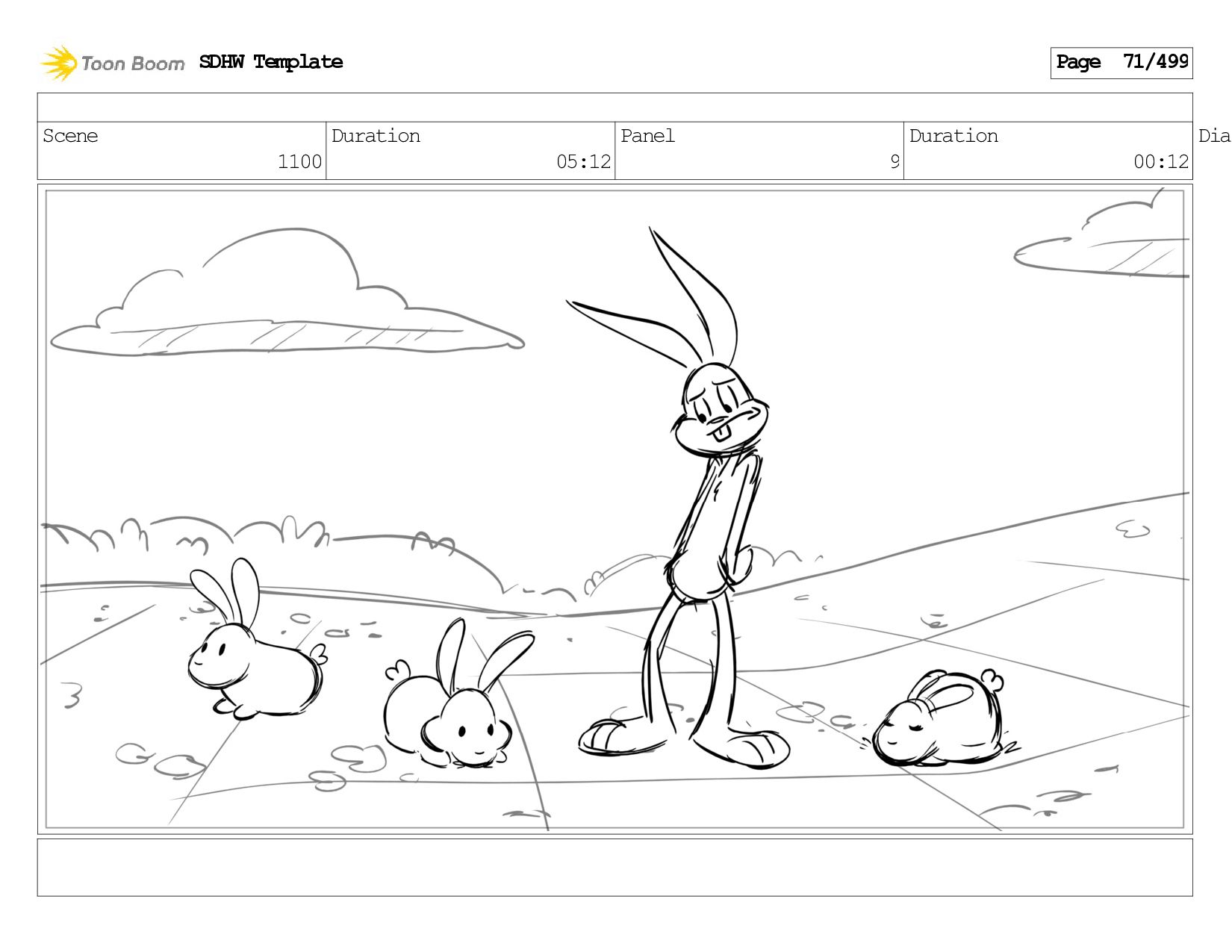Click the scene number 1100
Screen dimensions: 1232x952
(x=299, y=162)
